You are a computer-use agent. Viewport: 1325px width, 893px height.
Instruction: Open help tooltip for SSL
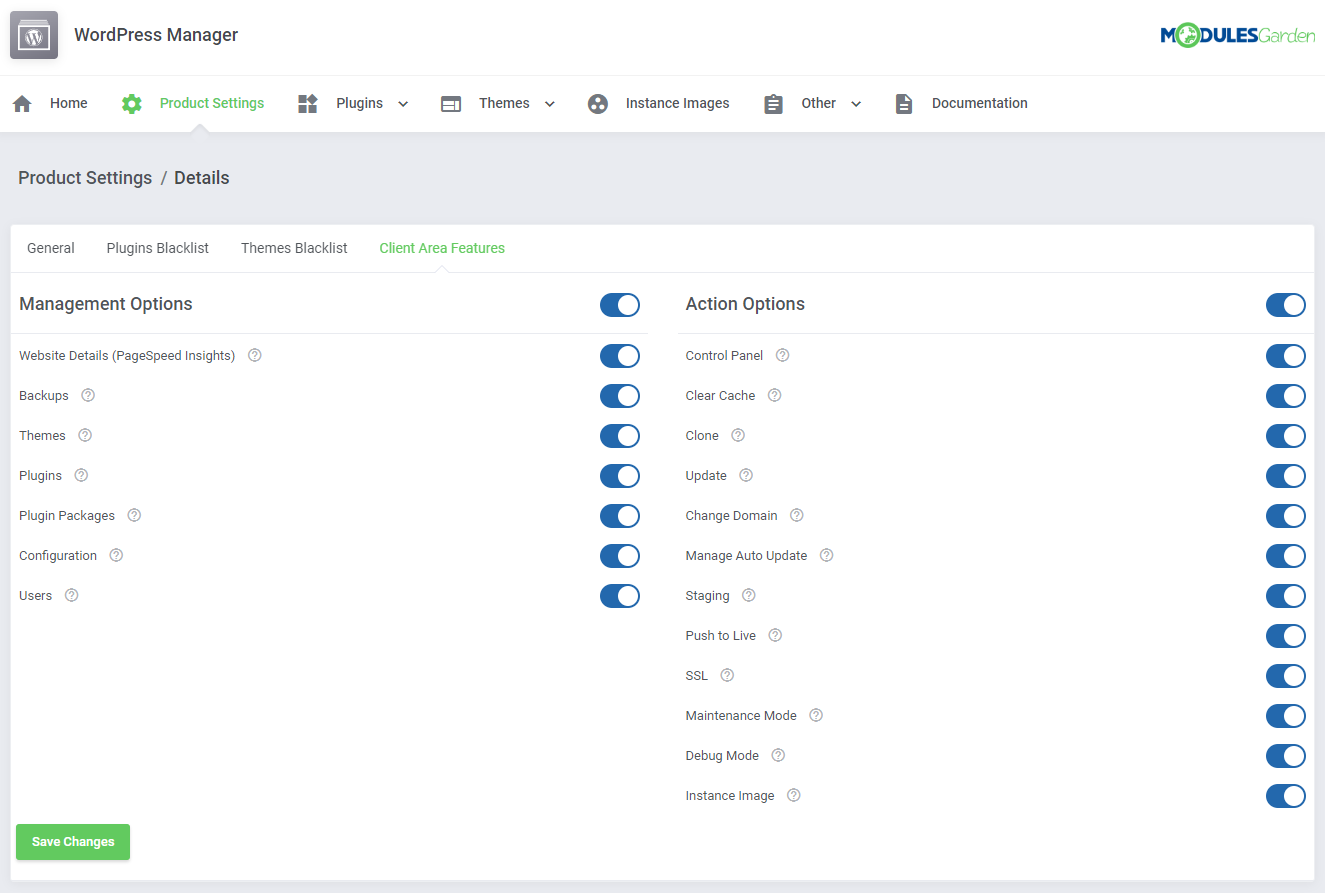pos(727,675)
